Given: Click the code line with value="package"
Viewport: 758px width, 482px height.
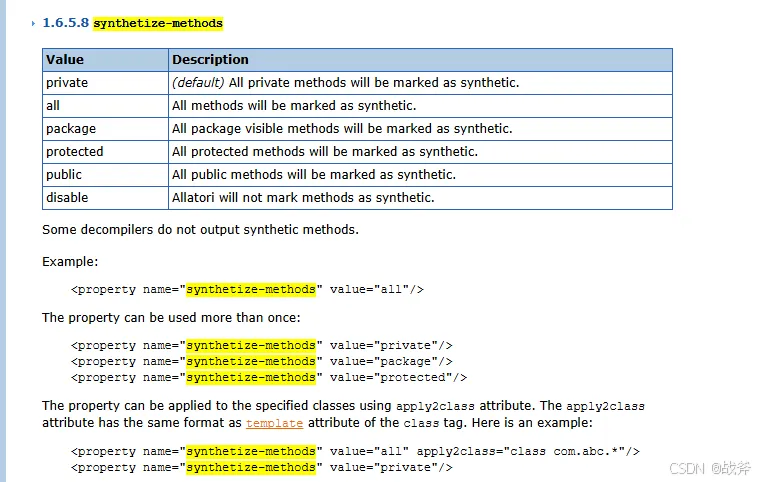Looking at the screenshot, I should pos(261,361).
